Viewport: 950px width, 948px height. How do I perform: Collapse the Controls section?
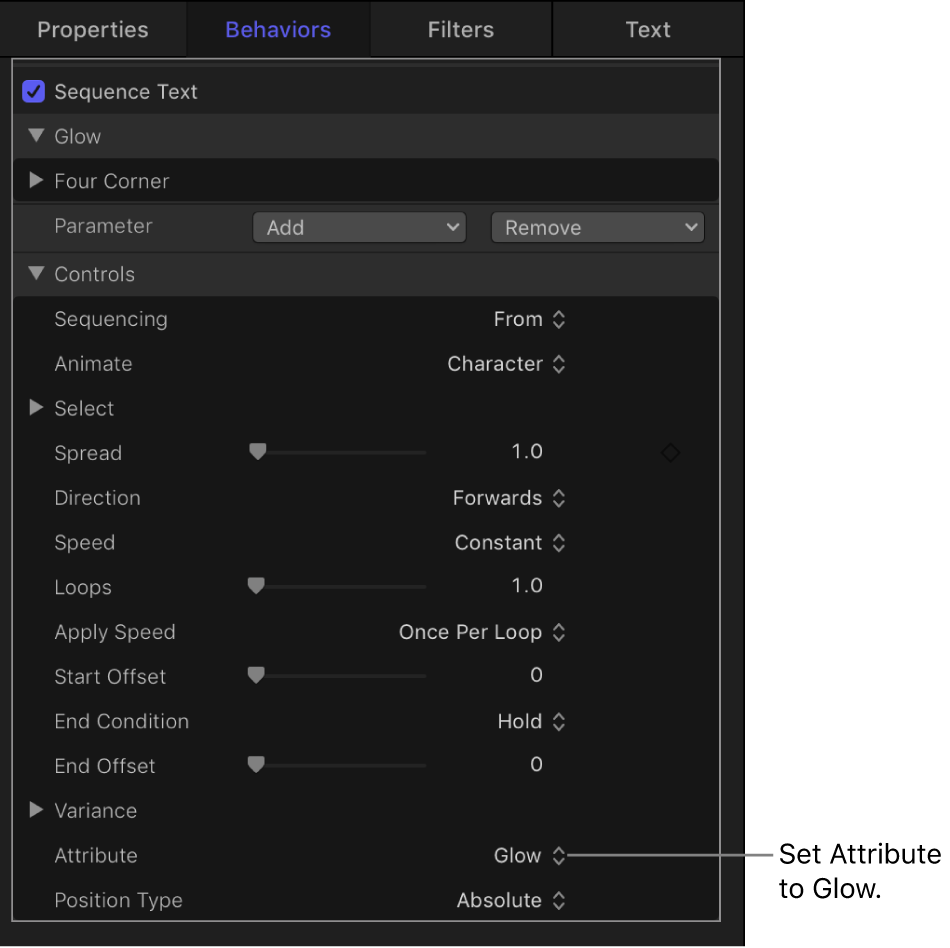[36, 274]
